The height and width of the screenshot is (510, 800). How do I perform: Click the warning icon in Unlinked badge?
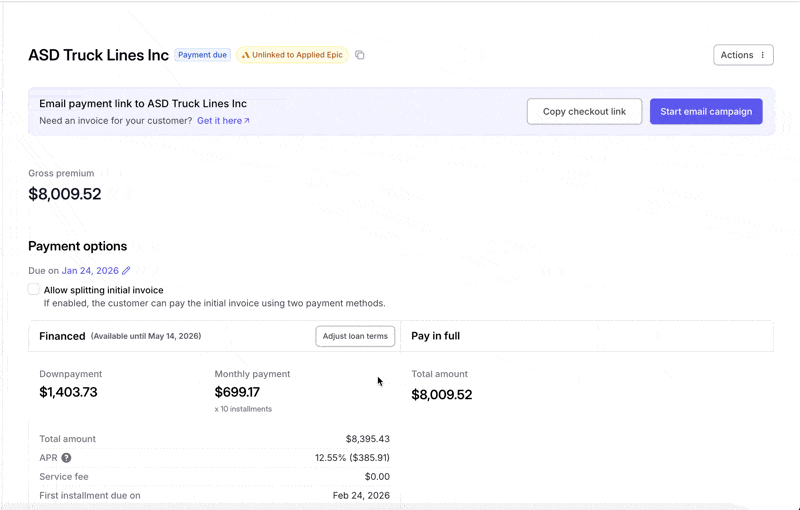245,55
